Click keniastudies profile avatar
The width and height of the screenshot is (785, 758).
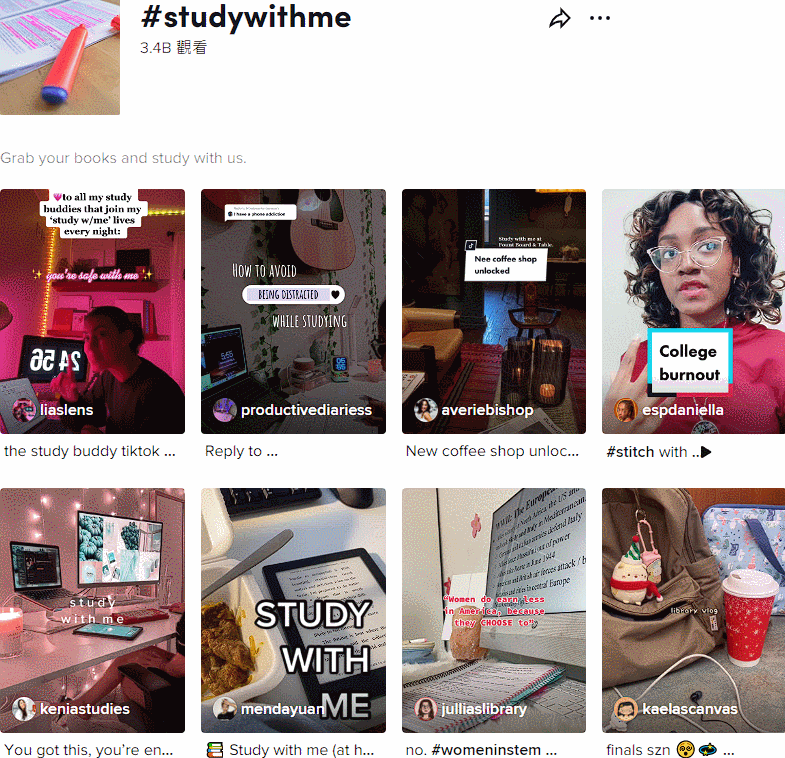point(24,709)
